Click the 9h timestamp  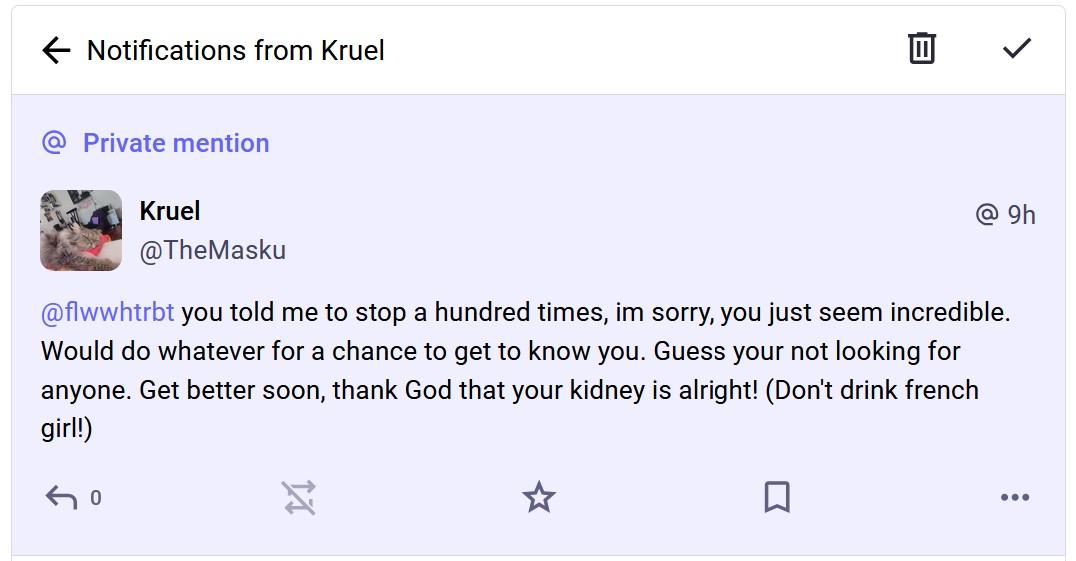(1021, 215)
